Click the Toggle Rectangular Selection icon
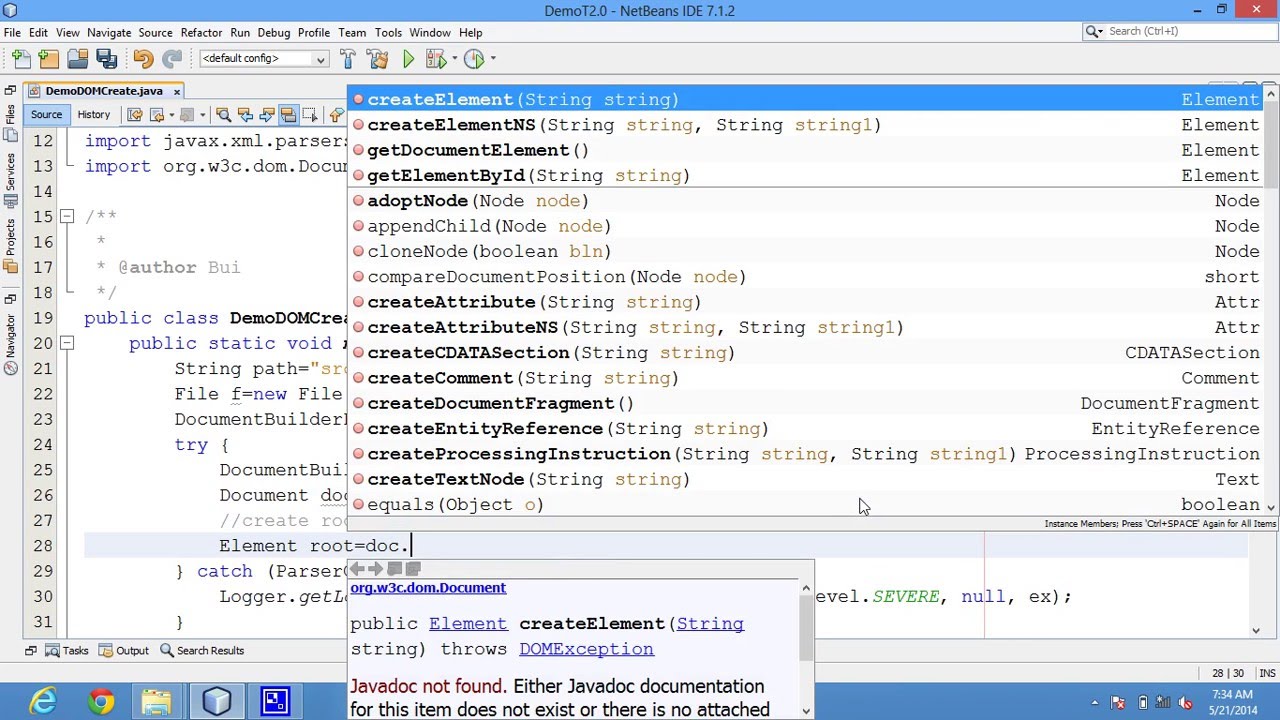Viewport: 1280px width, 720px height. click(x=309, y=115)
